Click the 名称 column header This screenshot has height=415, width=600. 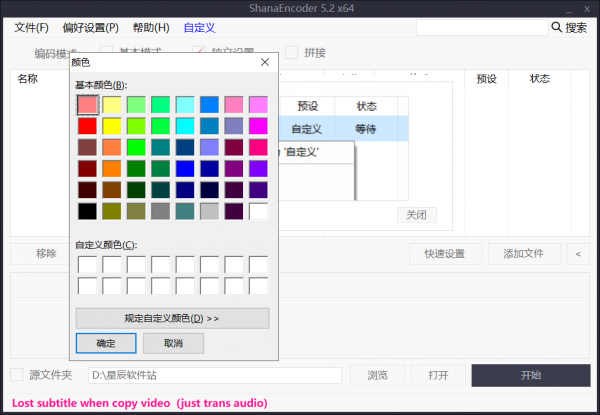click(x=28, y=79)
